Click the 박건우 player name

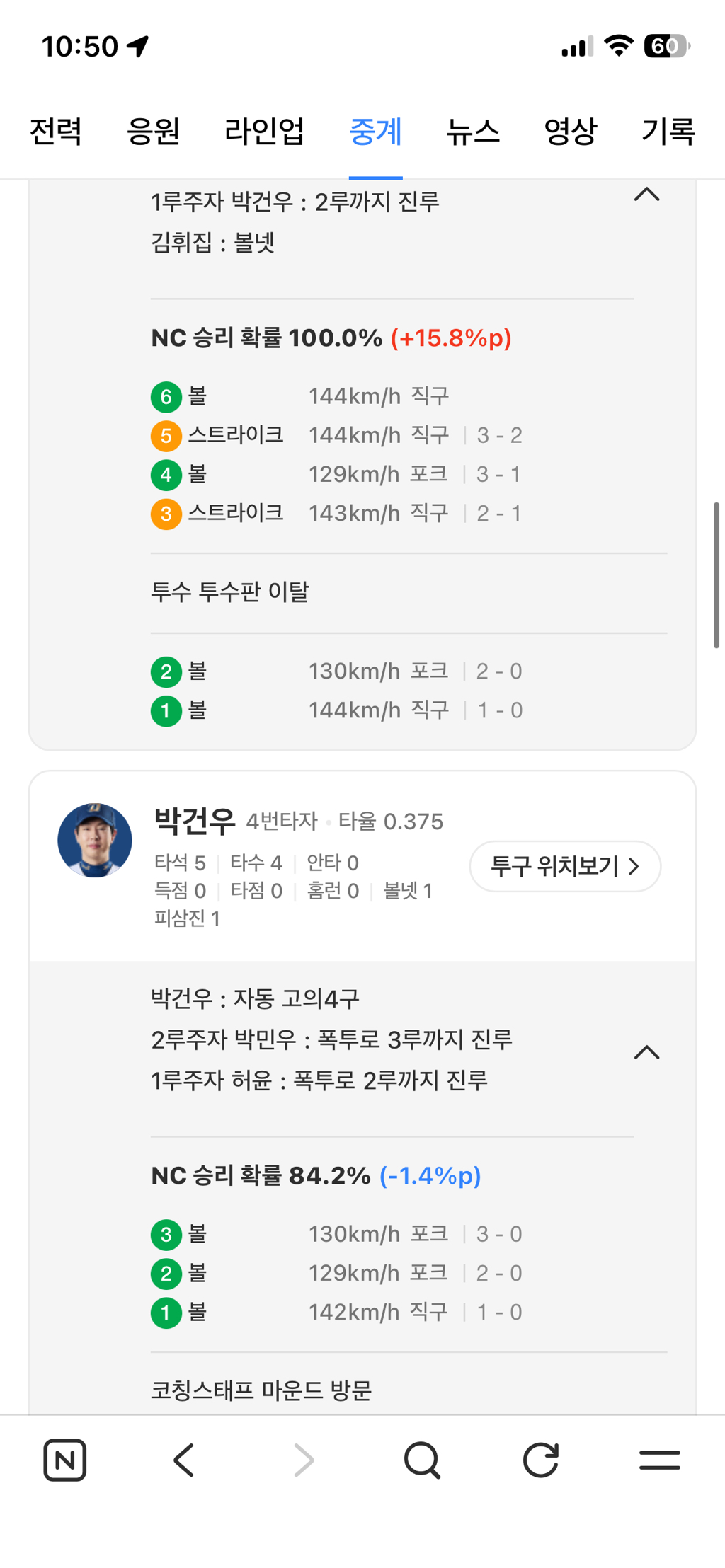click(x=195, y=821)
